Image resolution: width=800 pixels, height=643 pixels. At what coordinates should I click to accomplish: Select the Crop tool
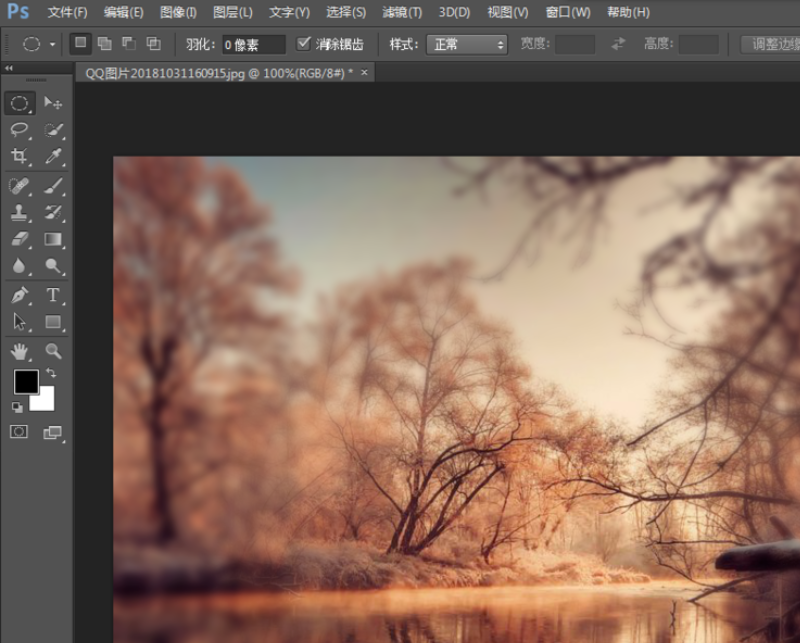[x=20, y=156]
